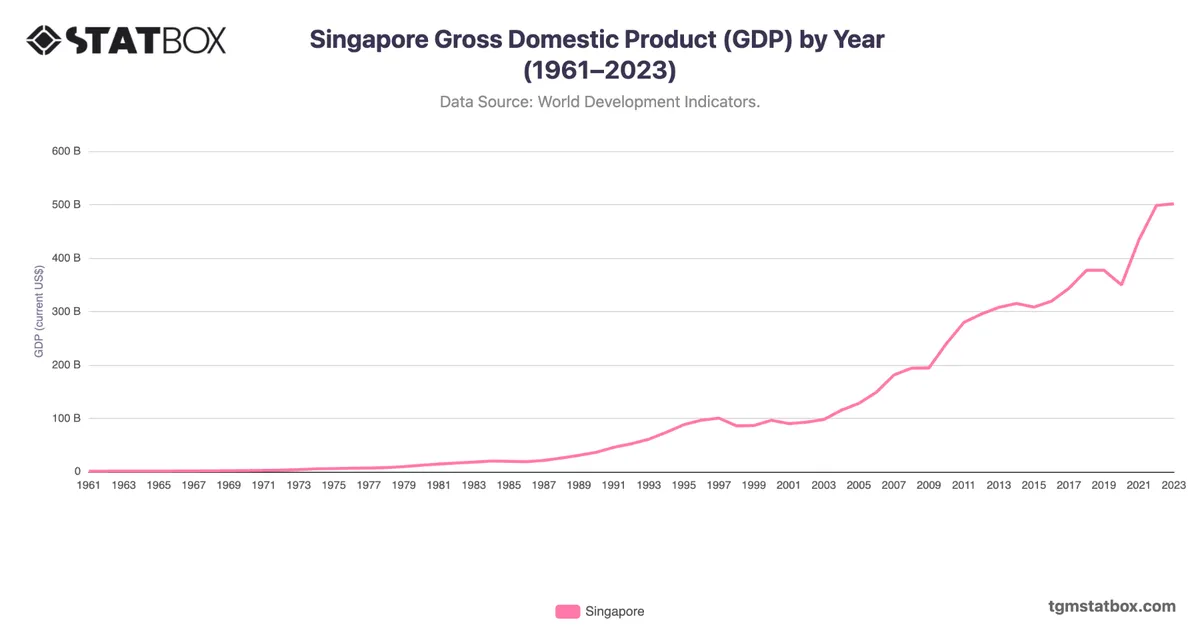Click the 2017 x-axis year label
The width and height of the screenshot is (1200, 628).
click(x=1069, y=485)
